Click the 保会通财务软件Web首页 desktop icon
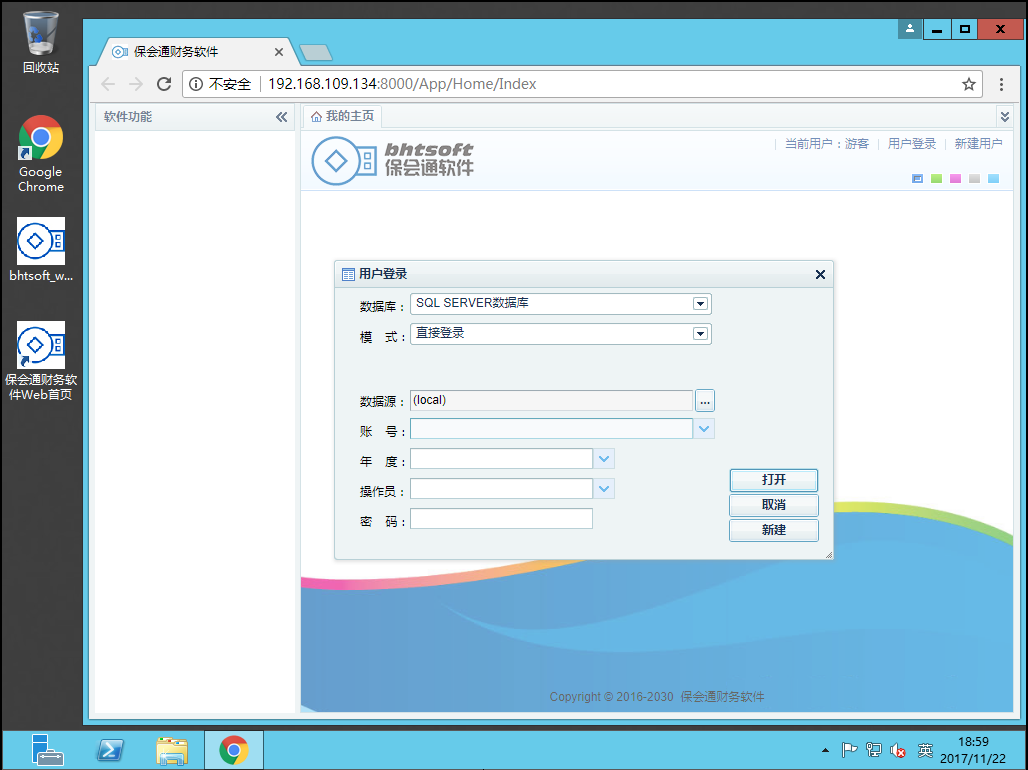Screen dimensions: 1028x770 pos(41,346)
